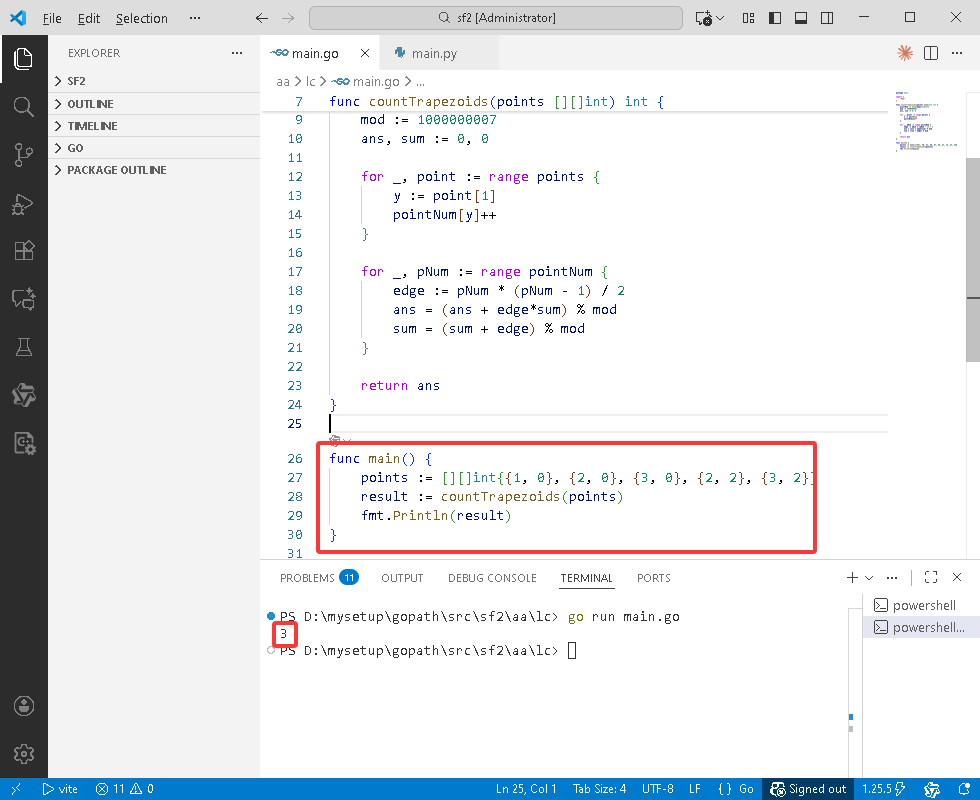Change UTF-8 file encoding
The image size is (980, 800).
[x=658, y=789]
